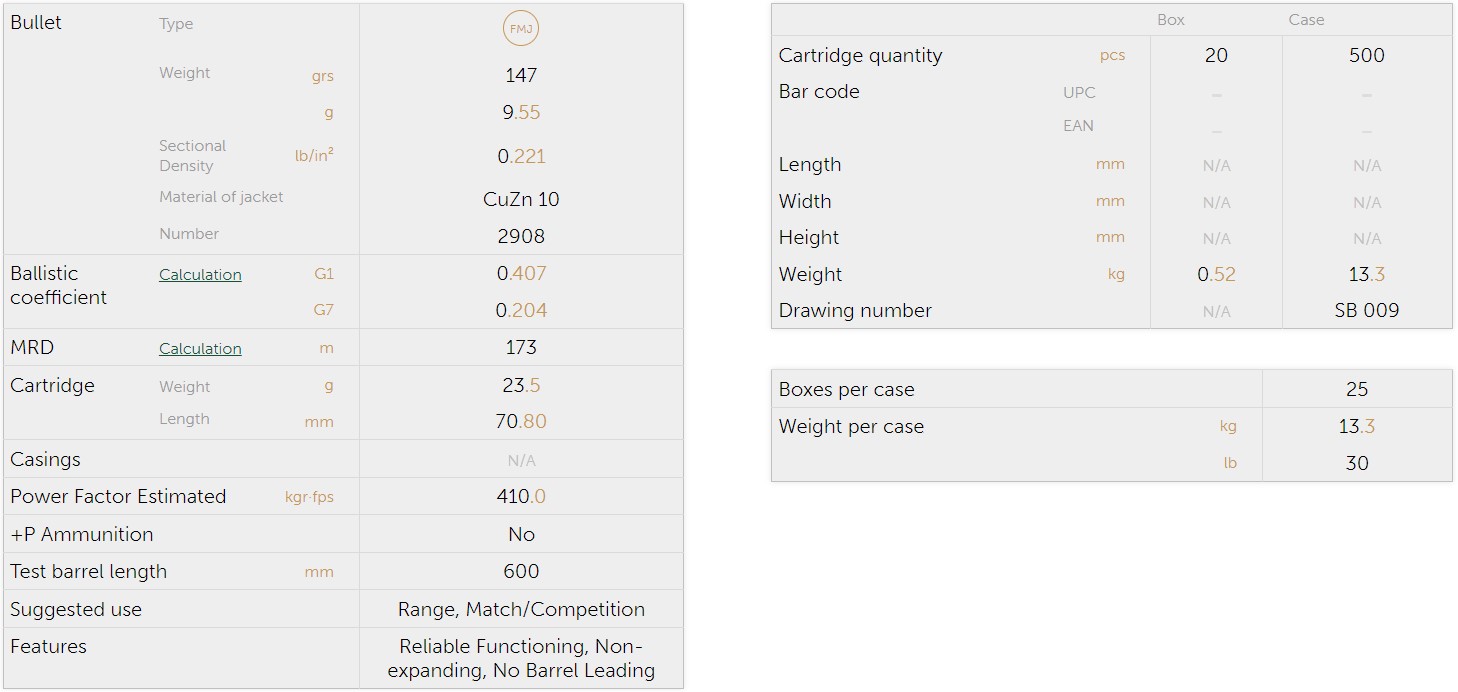Click the drawing number SB 009

[x=1366, y=311]
